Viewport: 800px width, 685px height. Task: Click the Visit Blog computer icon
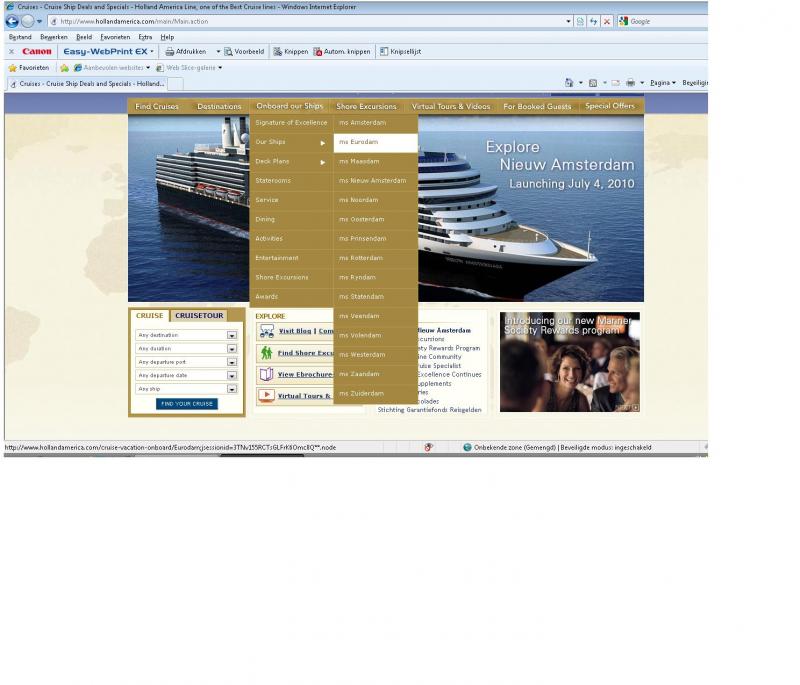267,332
